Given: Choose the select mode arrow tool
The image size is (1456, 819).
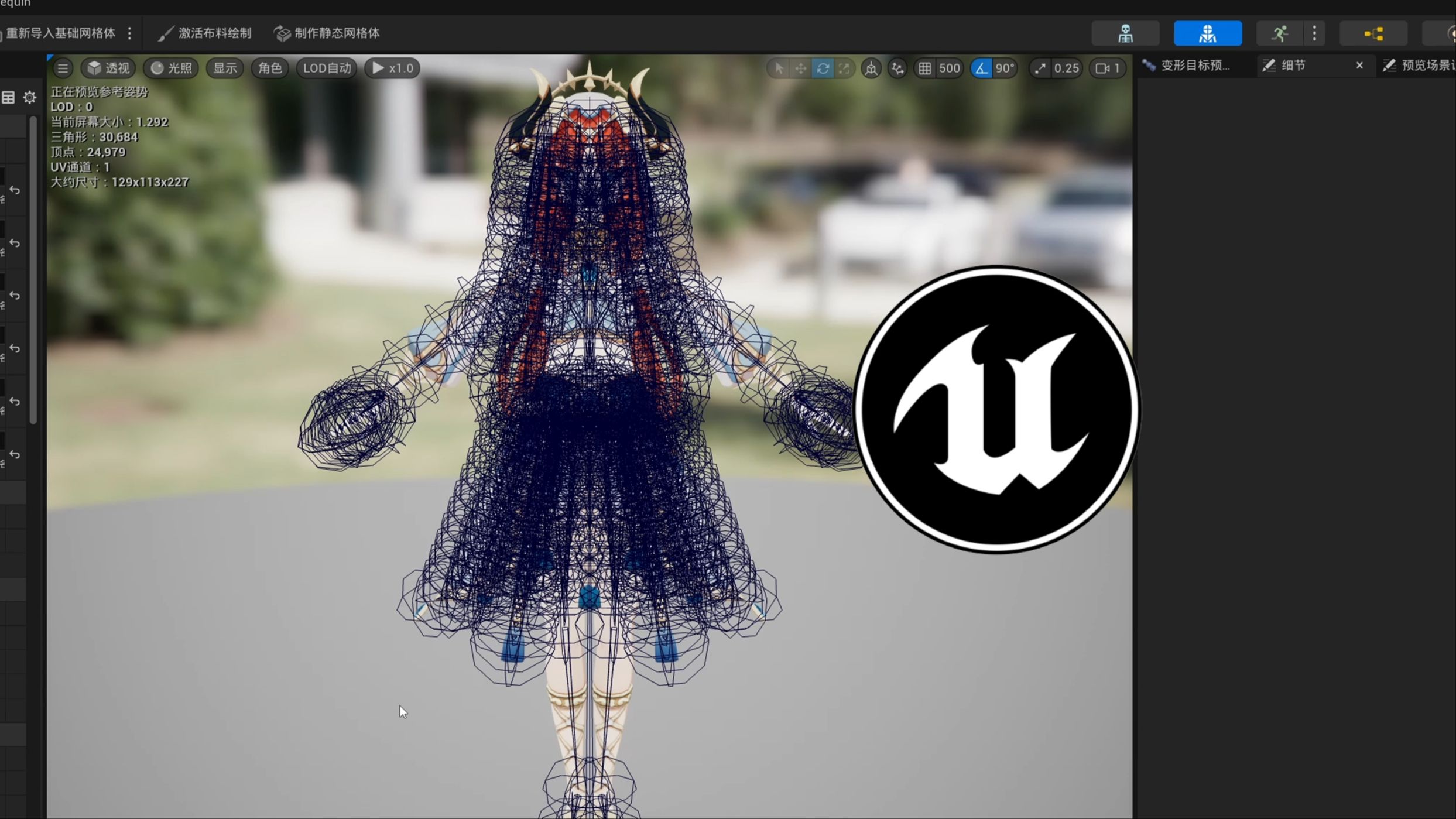Looking at the screenshot, I should (x=779, y=68).
